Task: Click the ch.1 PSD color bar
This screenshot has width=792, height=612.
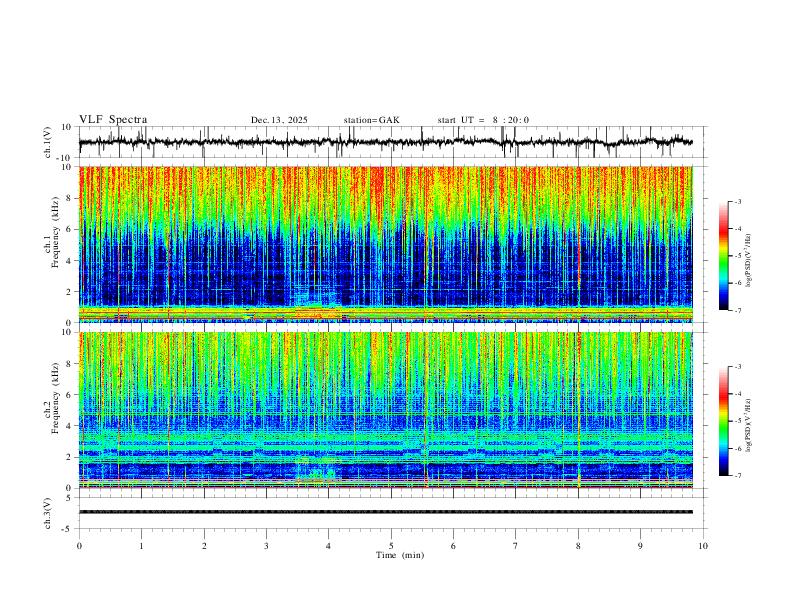Action: coord(723,256)
